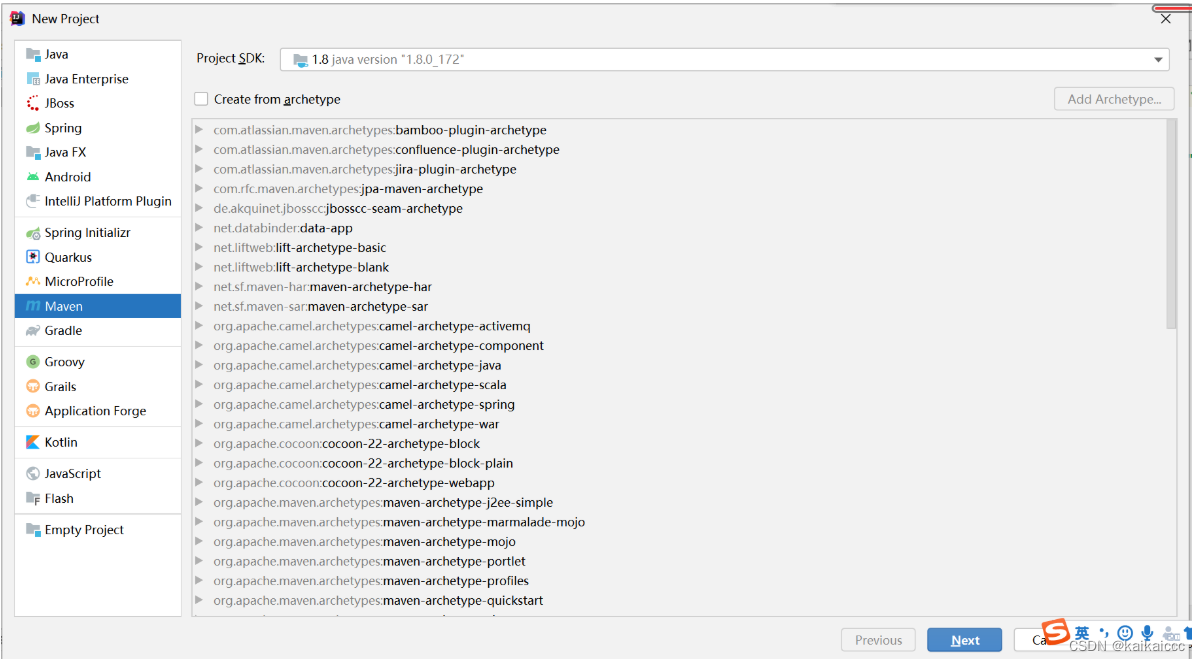Viewport: 1200px width, 661px height.
Task: Click the Previous button
Action: [879, 640]
